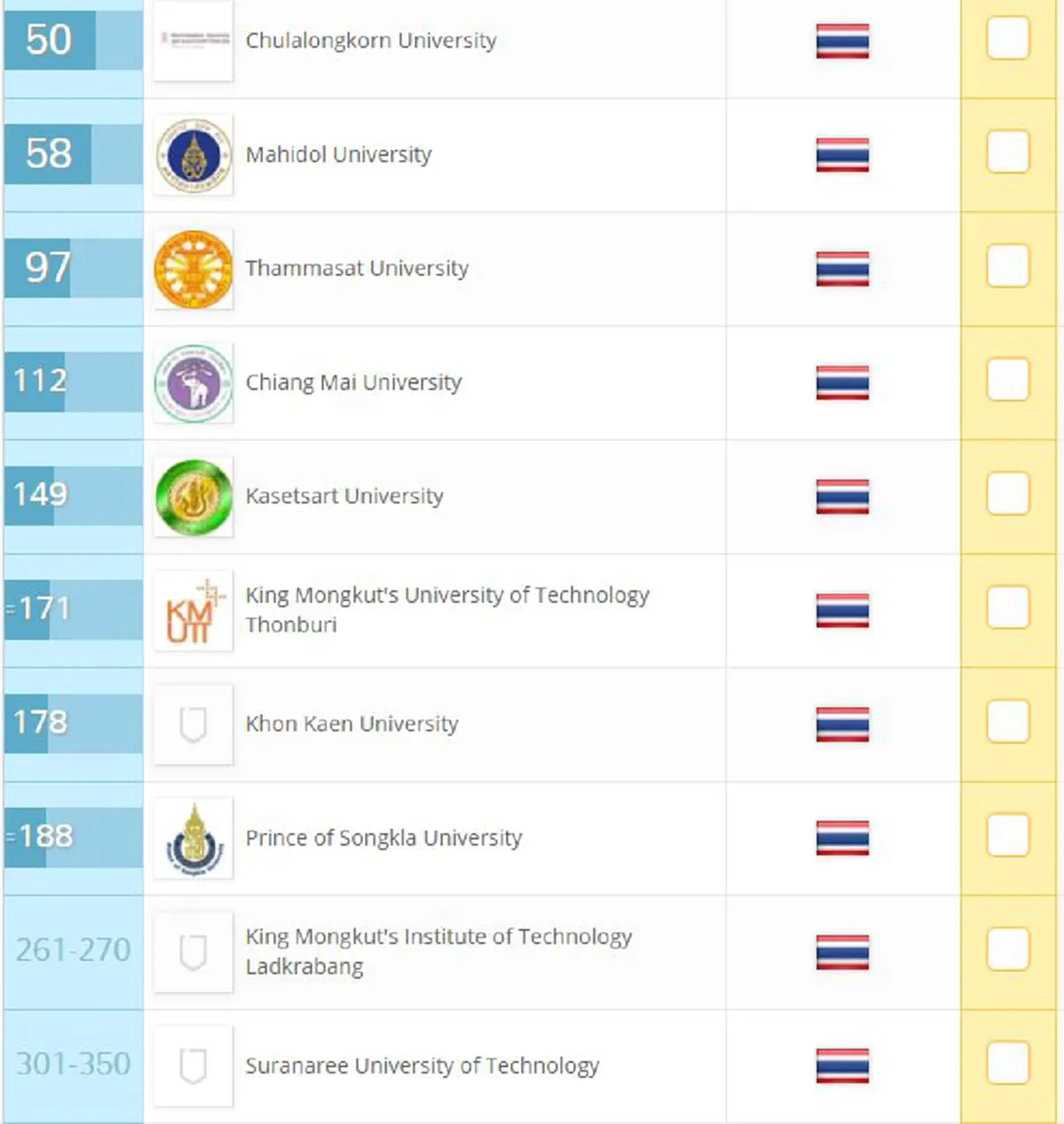Click the Chiang Mai University emblem

(x=193, y=382)
